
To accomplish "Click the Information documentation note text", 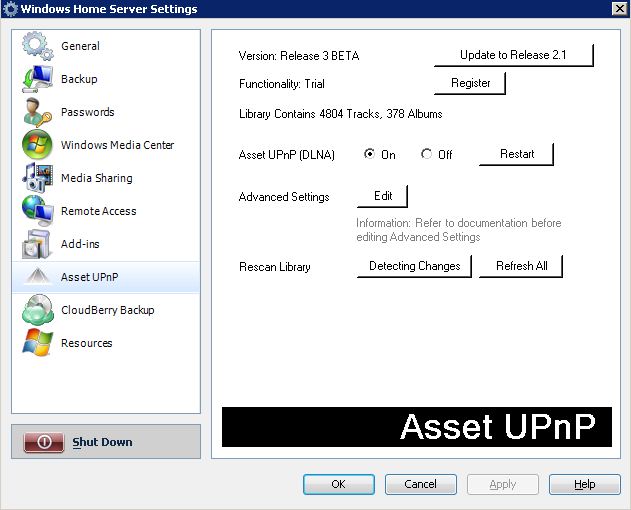I will tap(458, 230).
